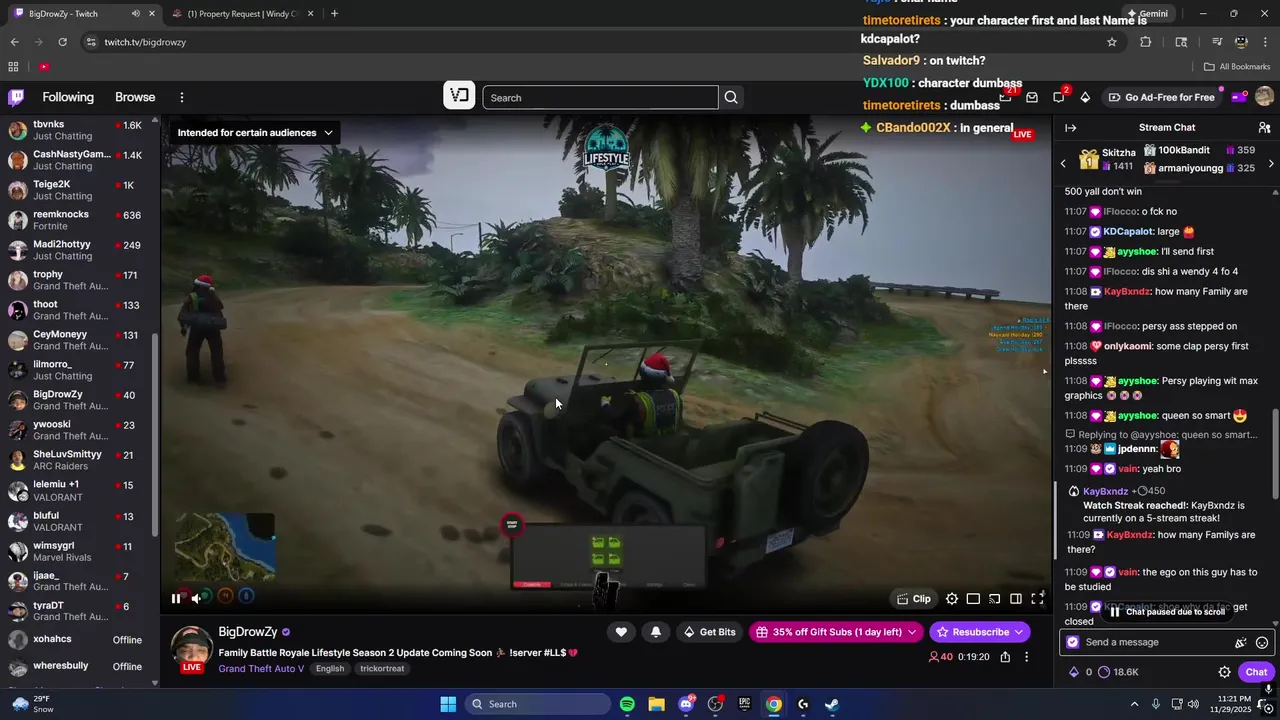The image size is (1280, 720).
Task: Open Grand Theft Auto V category link
Action: coord(261,669)
